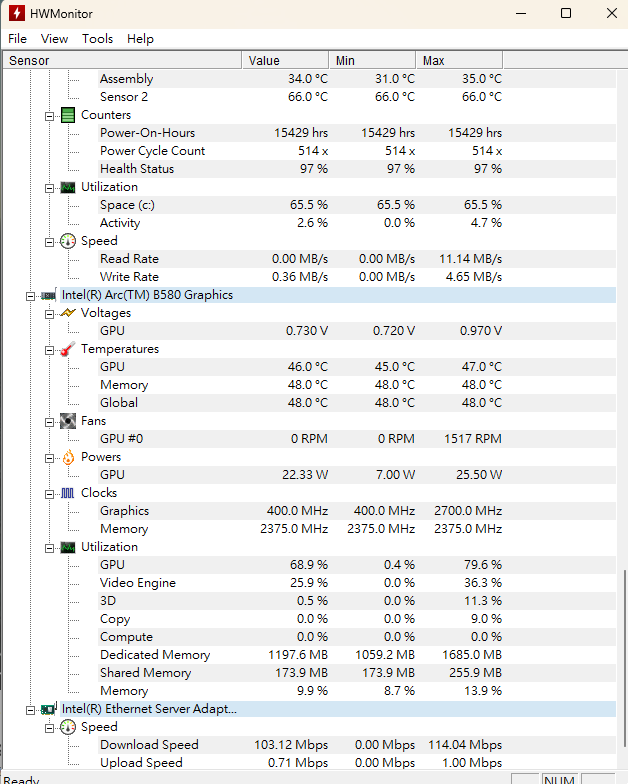Image resolution: width=628 pixels, height=784 pixels.
Task: Collapse the Clocks group expander
Action: pyautogui.click(x=49, y=494)
